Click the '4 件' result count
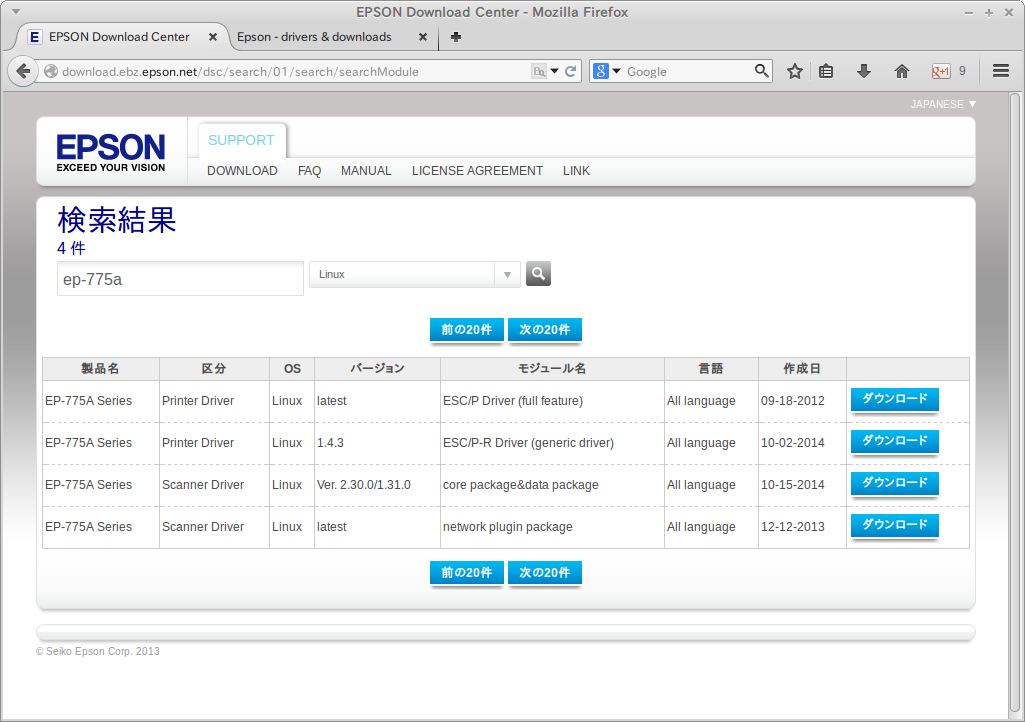Screen dimensions: 1025x722 [71, 249]
